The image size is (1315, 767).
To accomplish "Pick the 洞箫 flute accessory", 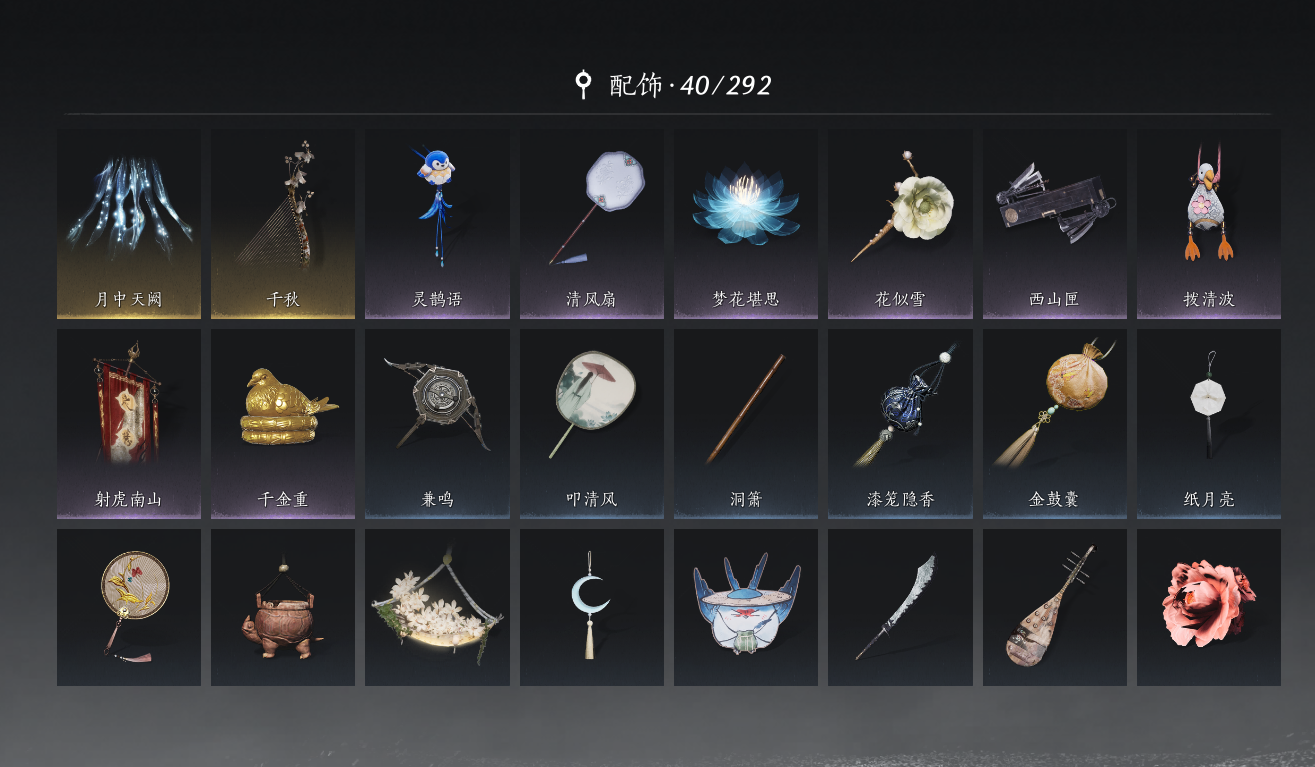I will click(746, 424).
